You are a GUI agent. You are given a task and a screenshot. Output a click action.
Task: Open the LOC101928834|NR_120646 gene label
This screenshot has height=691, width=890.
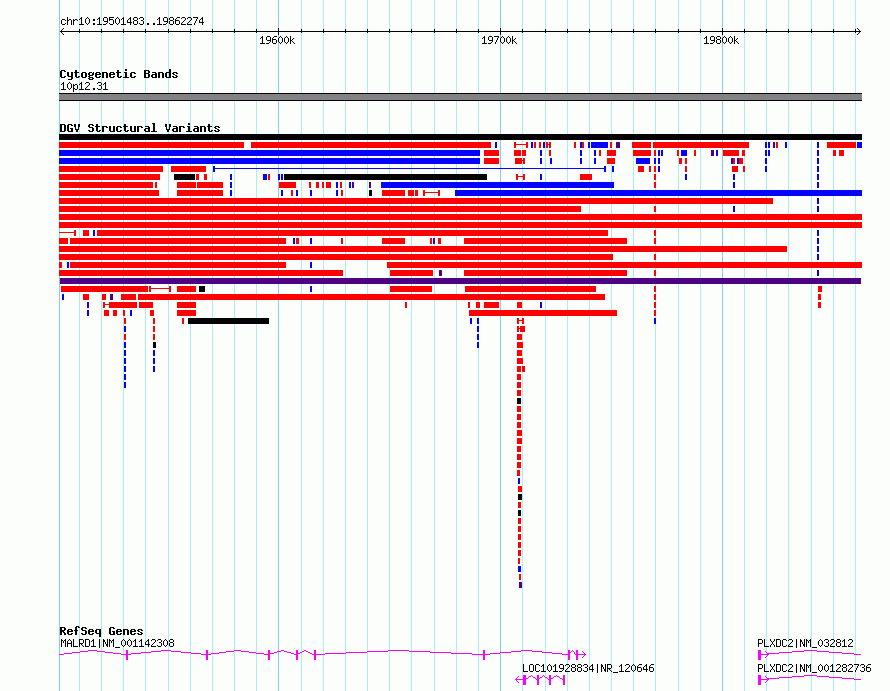tap(588, 668)
